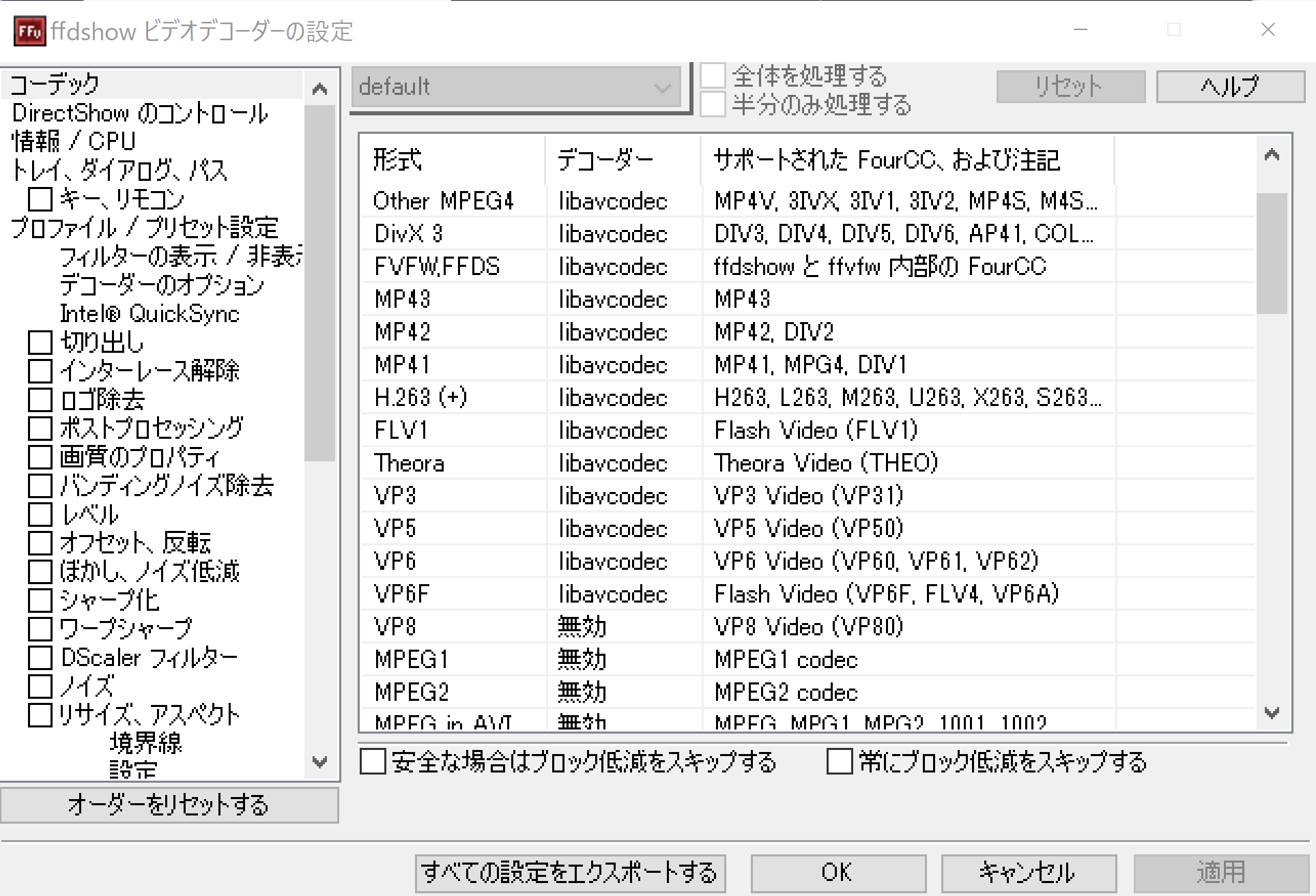Click the codec list scrollbar thumb
1316x896 pixels.
point(1272,253)
